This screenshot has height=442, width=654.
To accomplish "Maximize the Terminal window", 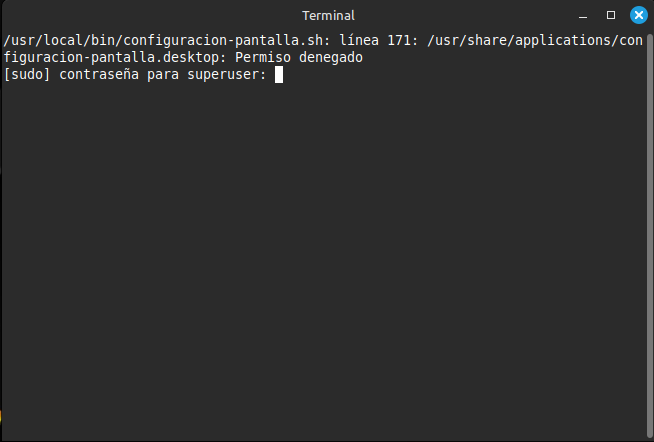I will [611, 15].
